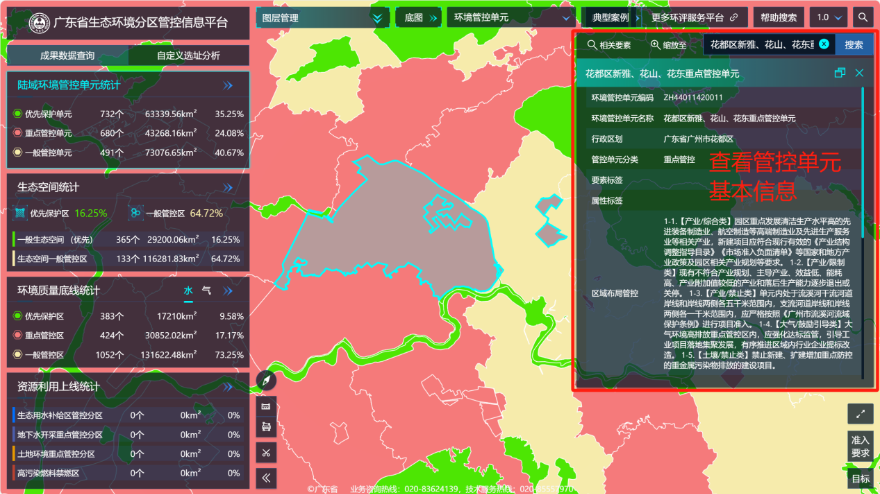Click the 缩放至 zoom-to icon

[668, 44]
